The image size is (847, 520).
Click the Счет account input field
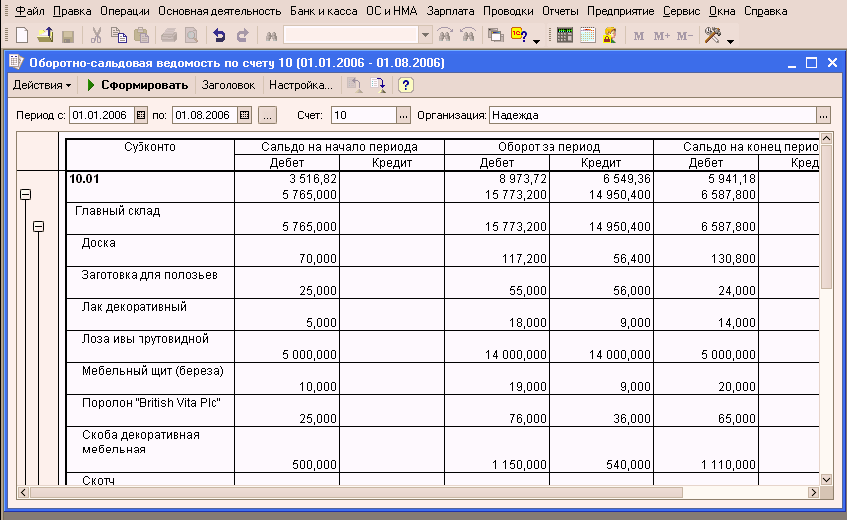point(363,115)
